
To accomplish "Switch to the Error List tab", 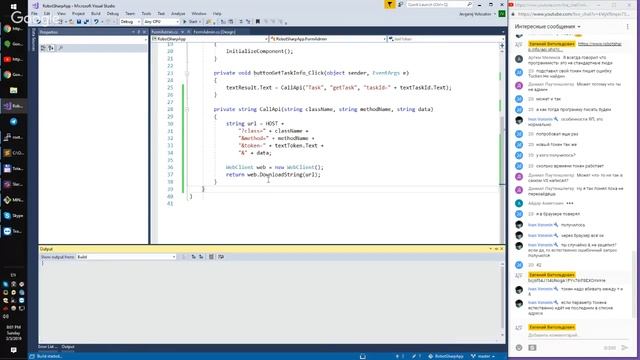I will click(47, 347).
